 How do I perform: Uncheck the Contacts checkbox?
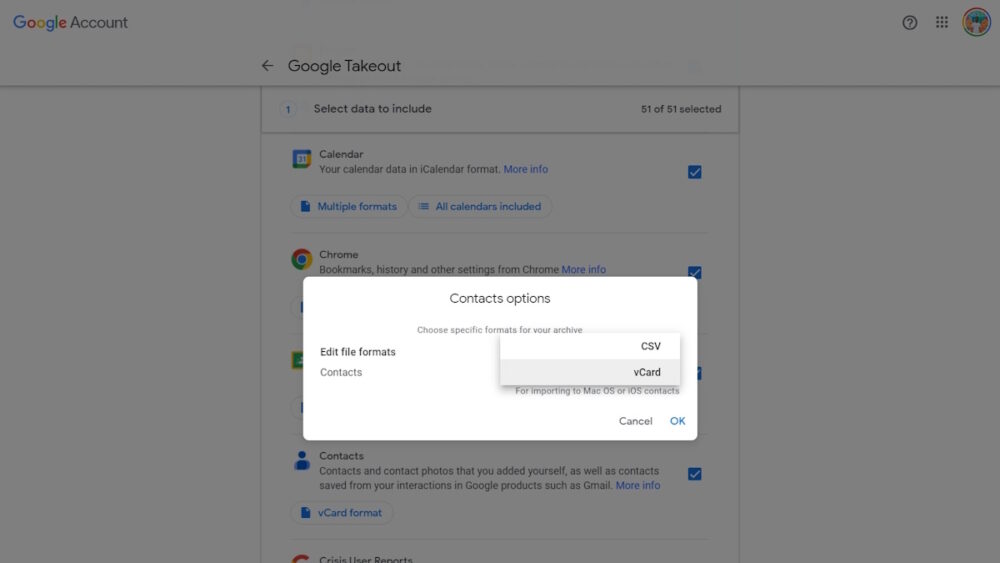695,474
